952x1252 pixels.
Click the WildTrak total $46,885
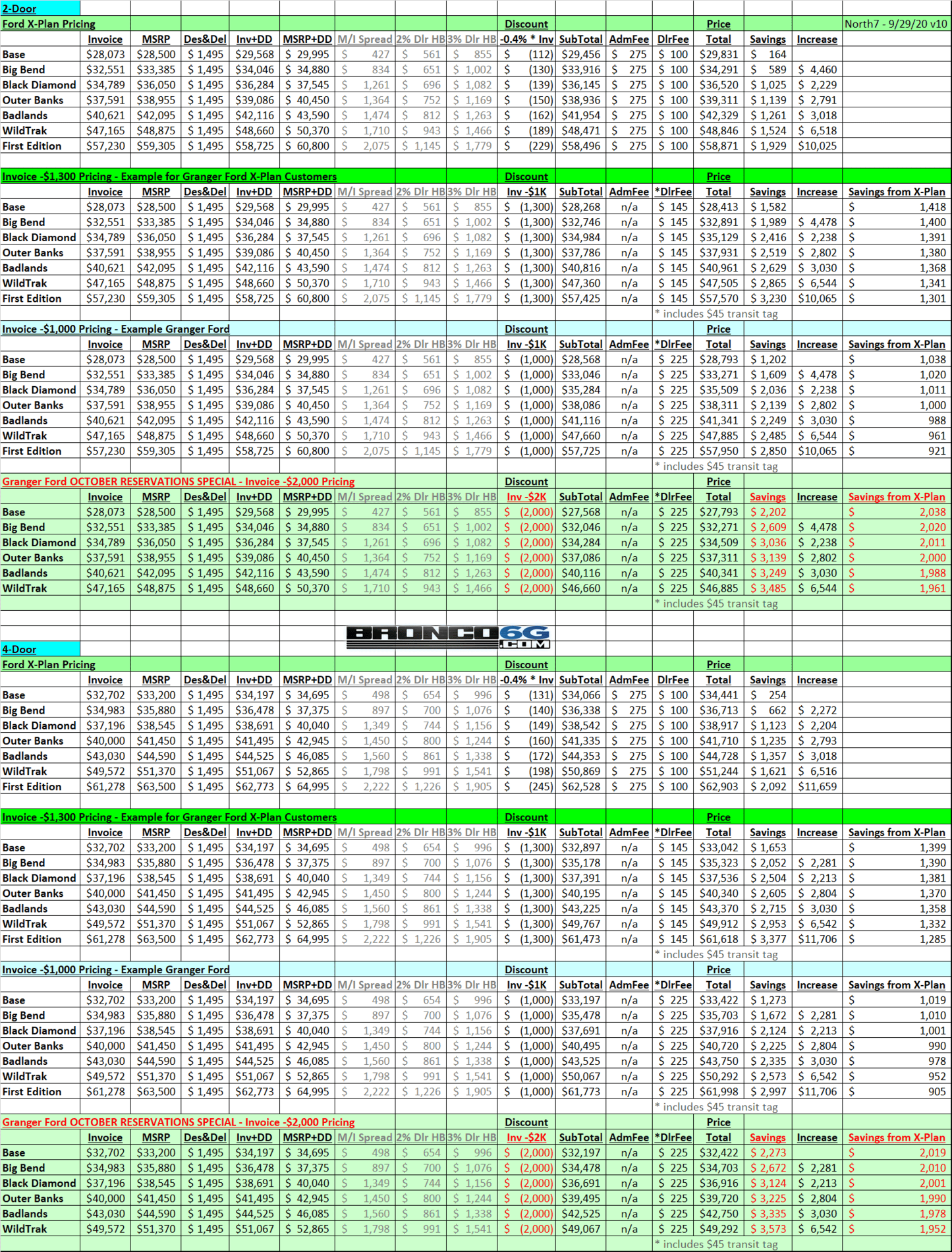pos(719,588)
